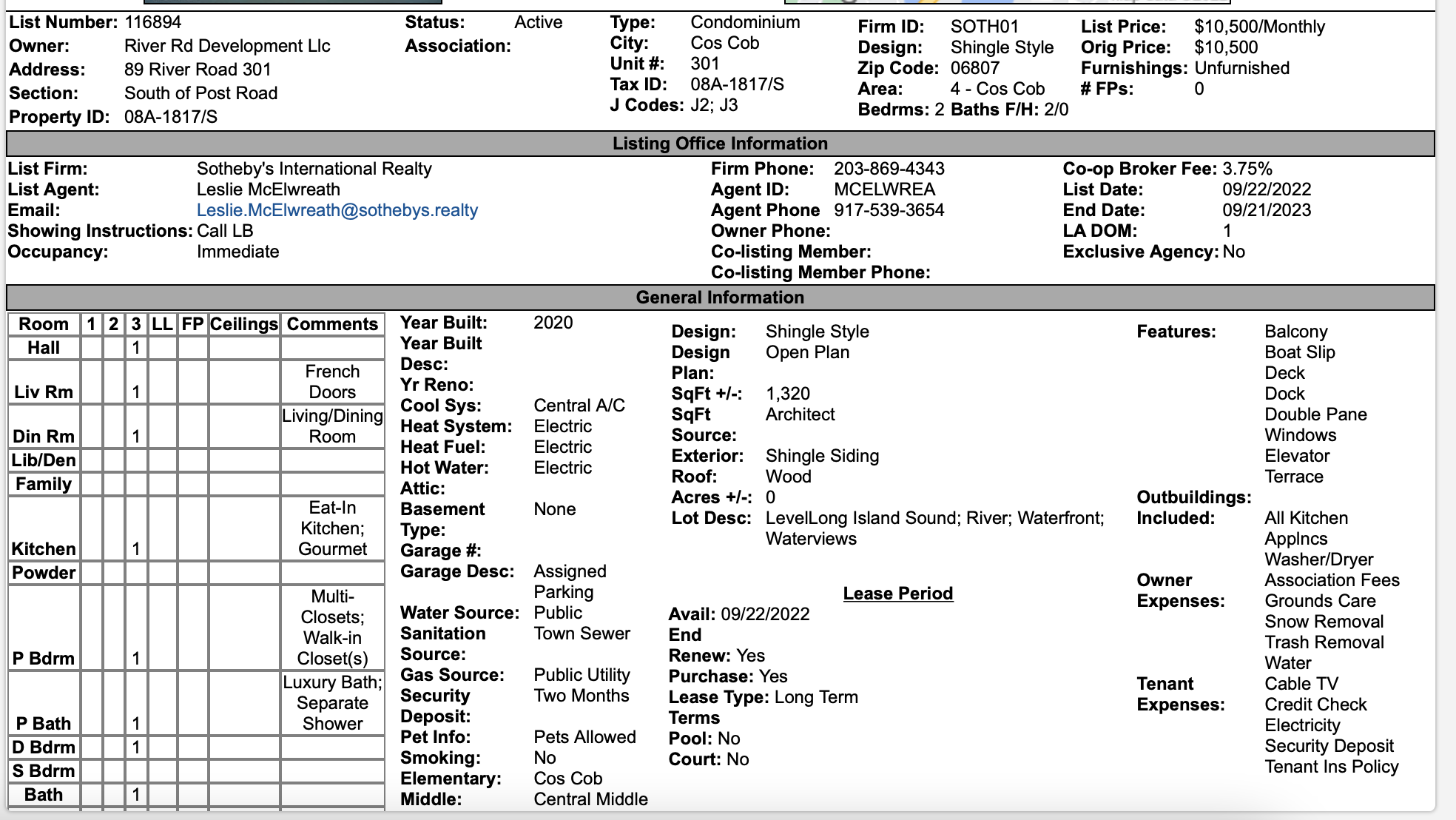
Task: Select the Kitchen row label
Action: coord(44,548)
